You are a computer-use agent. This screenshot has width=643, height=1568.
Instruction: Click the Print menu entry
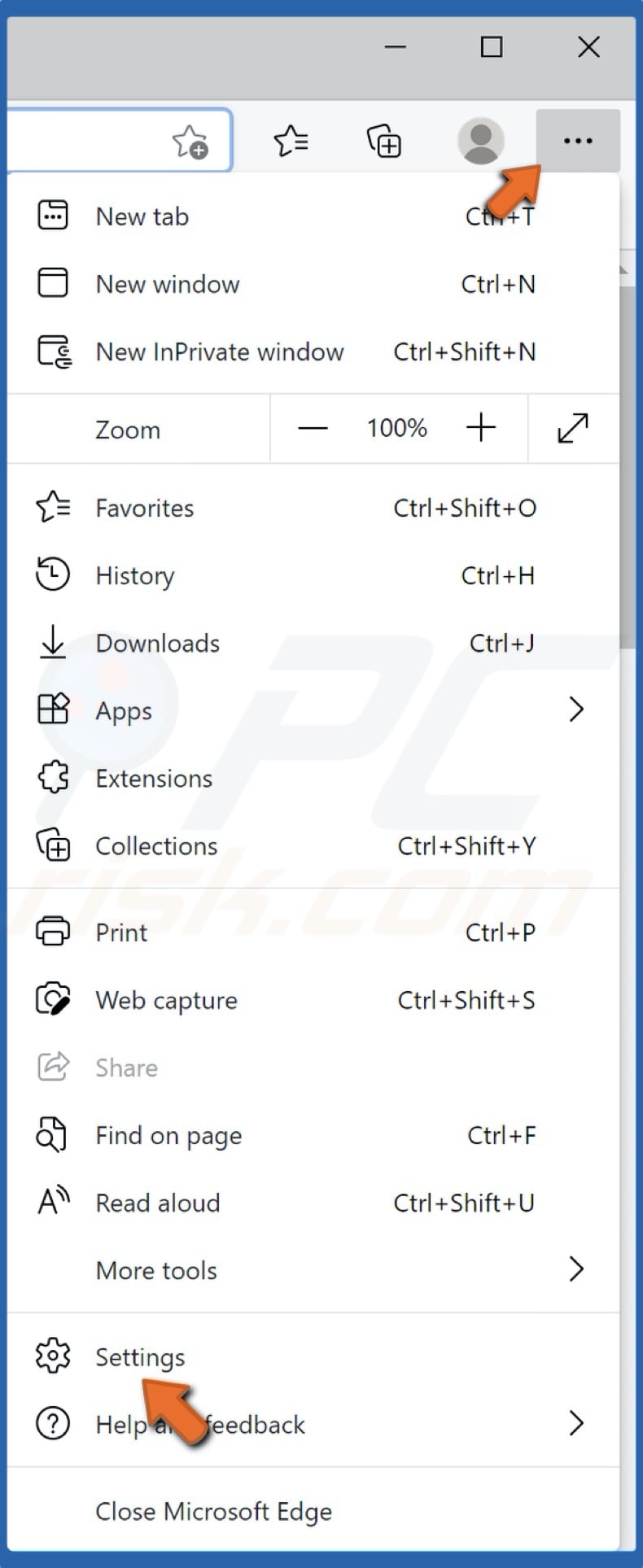coord(120,932)
